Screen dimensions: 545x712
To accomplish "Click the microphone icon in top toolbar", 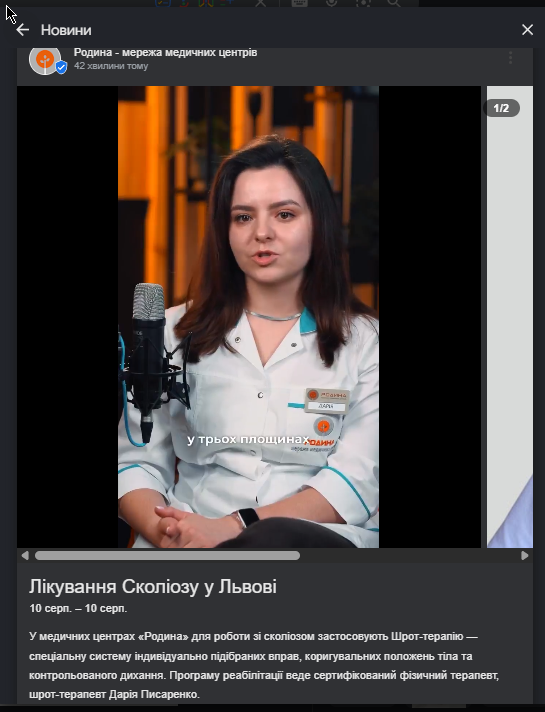I will 332,3.
